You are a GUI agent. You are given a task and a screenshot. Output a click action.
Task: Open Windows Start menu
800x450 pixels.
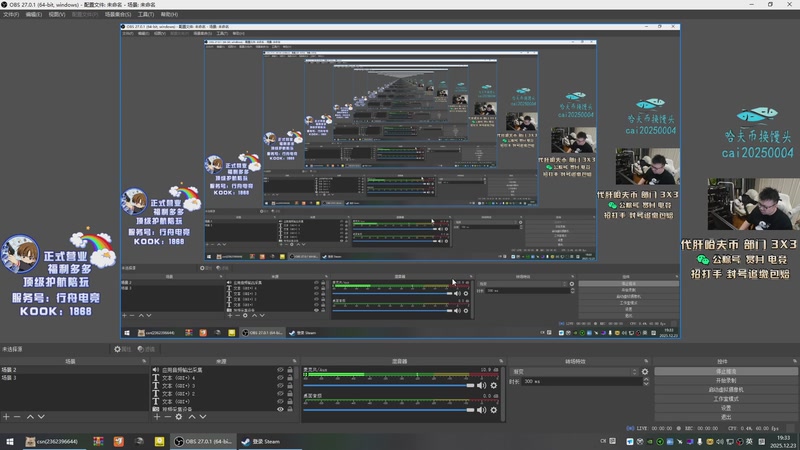pos(10,441)
